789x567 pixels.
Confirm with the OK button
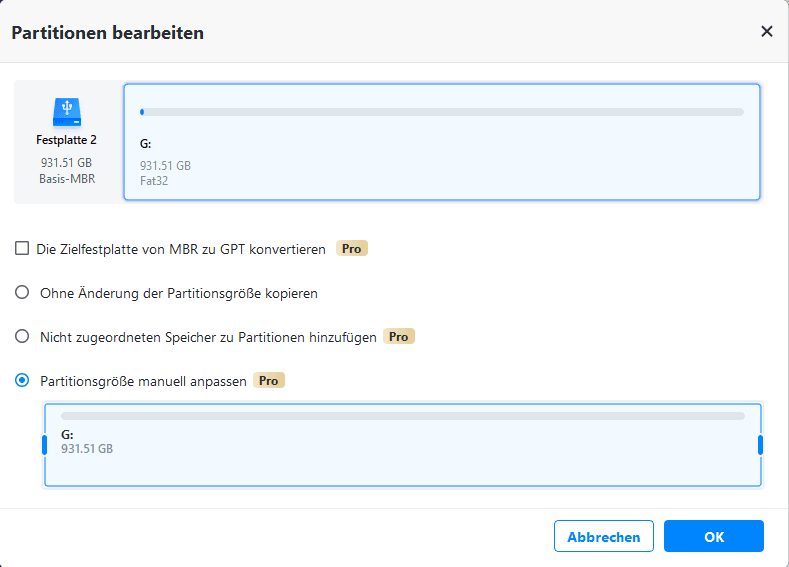click(x=713, y=537)
